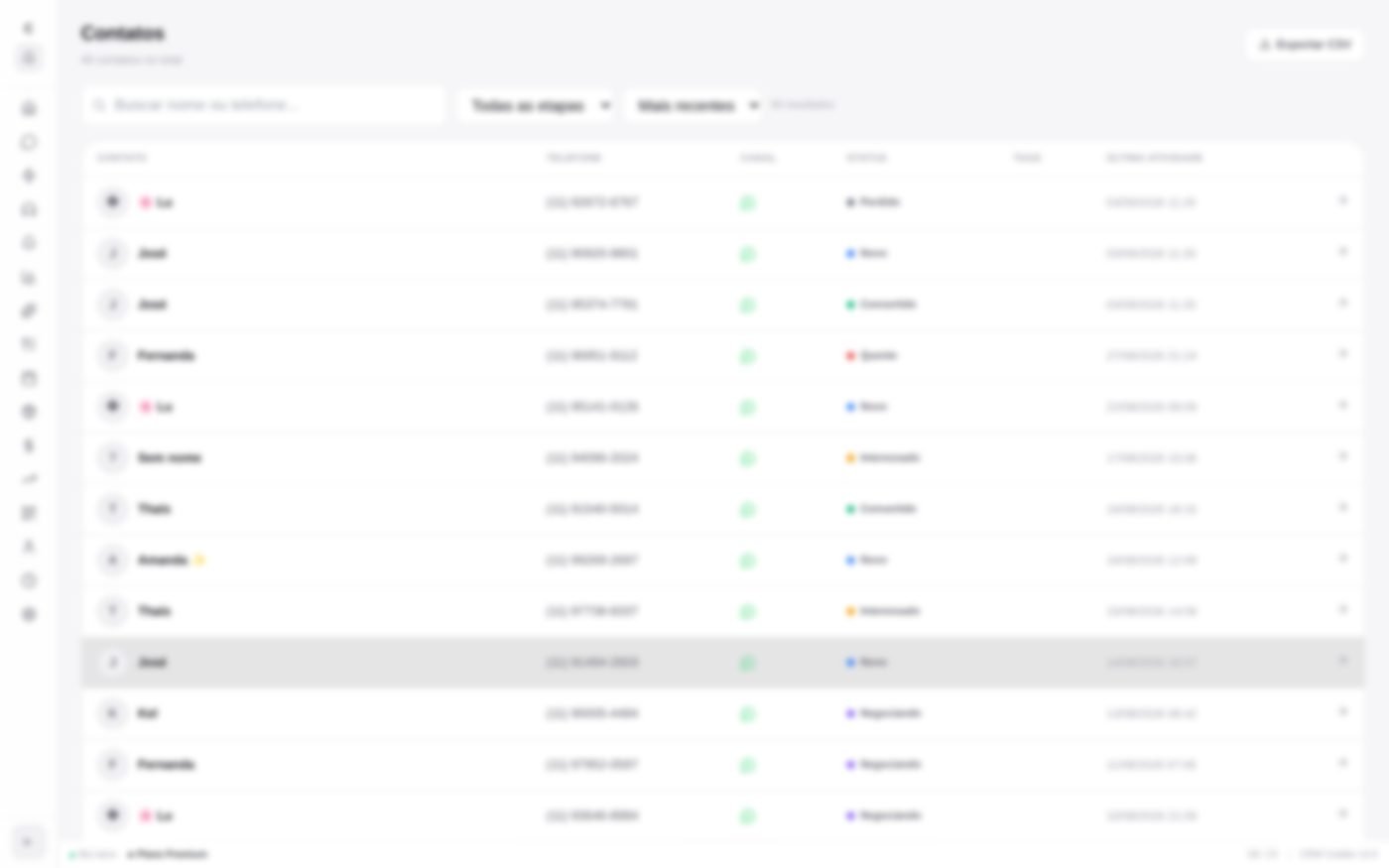Click the WhatsApp icon in the Perdido row
The height and width of the screenshot is (868, 1389).
747,202
